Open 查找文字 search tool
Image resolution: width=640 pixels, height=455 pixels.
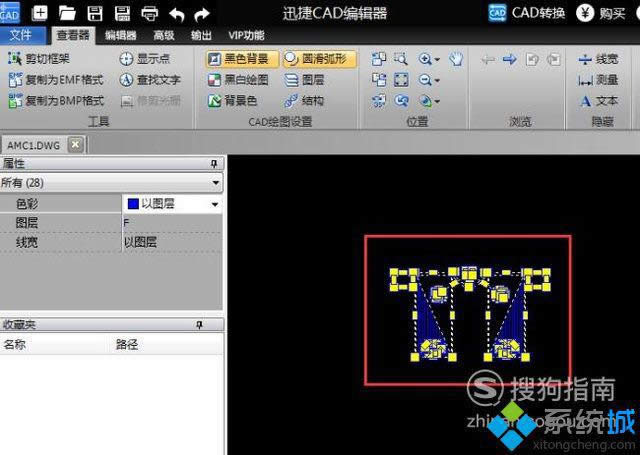(150, 80)
